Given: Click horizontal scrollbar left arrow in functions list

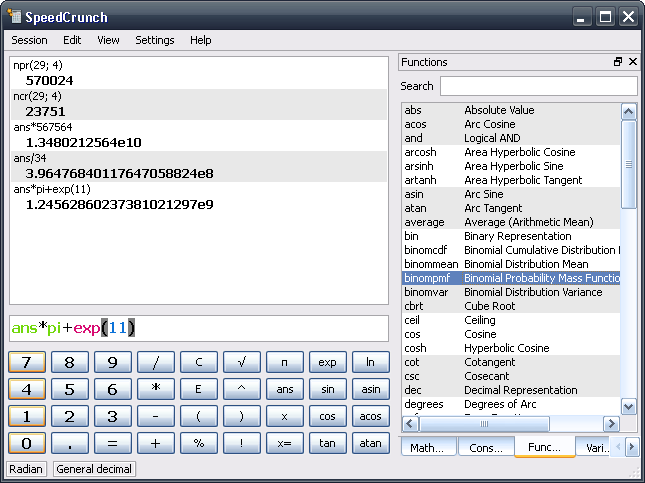Looking at the screenshot, I should point(410,423).
